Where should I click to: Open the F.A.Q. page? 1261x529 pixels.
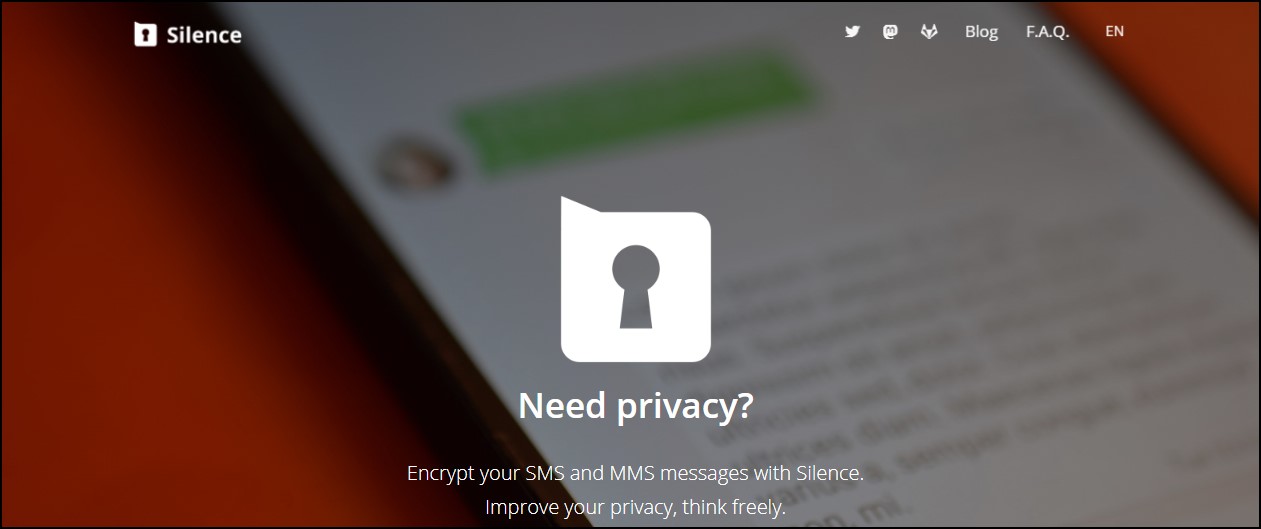point(1047,32)
